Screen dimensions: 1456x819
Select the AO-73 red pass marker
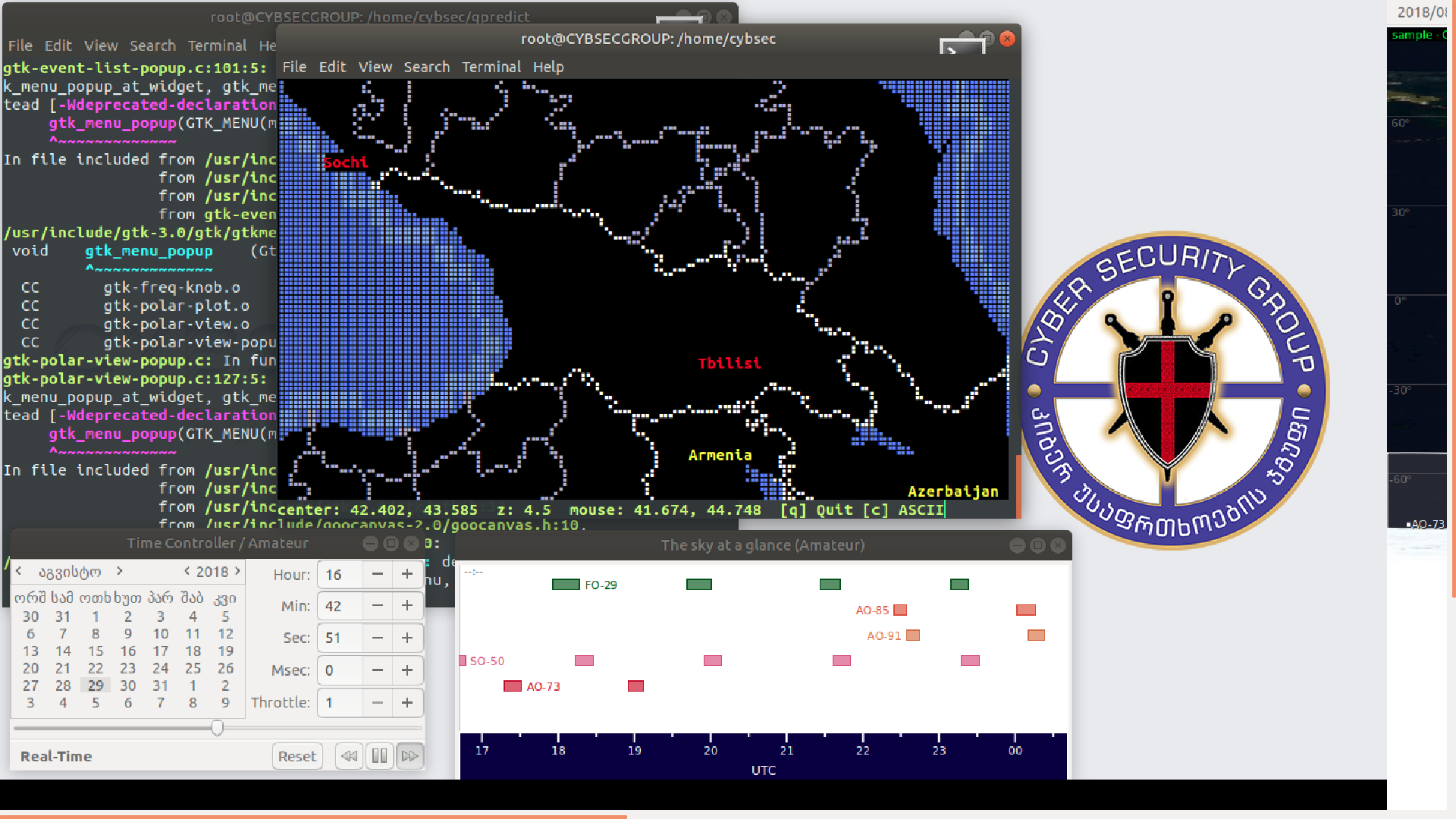point(513,686)
